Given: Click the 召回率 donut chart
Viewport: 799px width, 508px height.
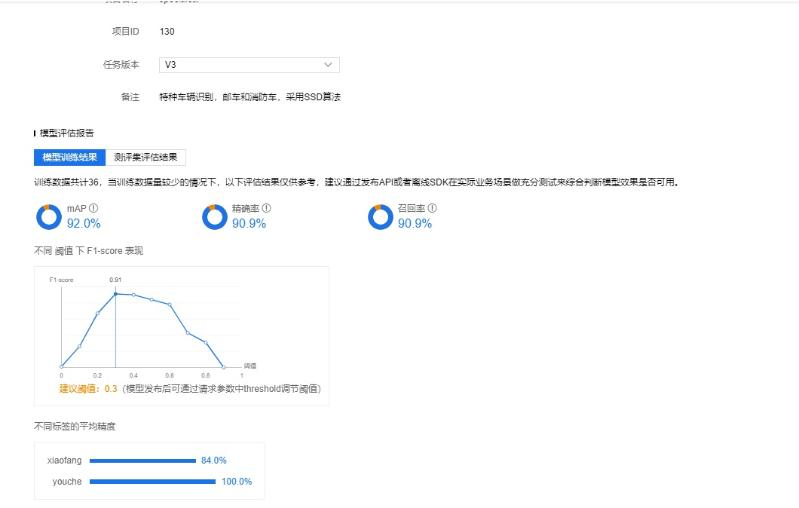Looking at the screenshot, I should tap(380, 217).
